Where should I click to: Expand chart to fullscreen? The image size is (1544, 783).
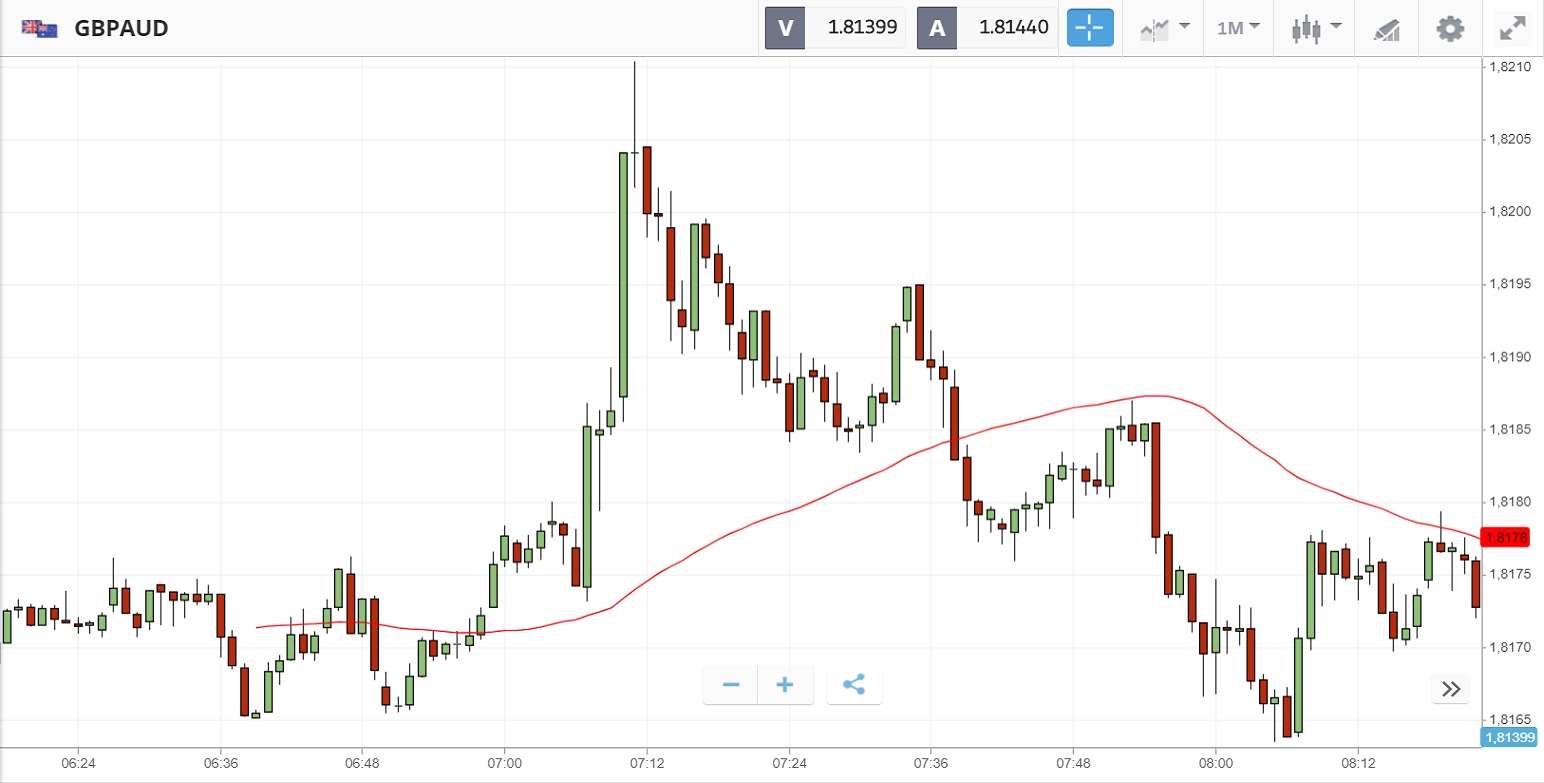tap(1514, 28)
